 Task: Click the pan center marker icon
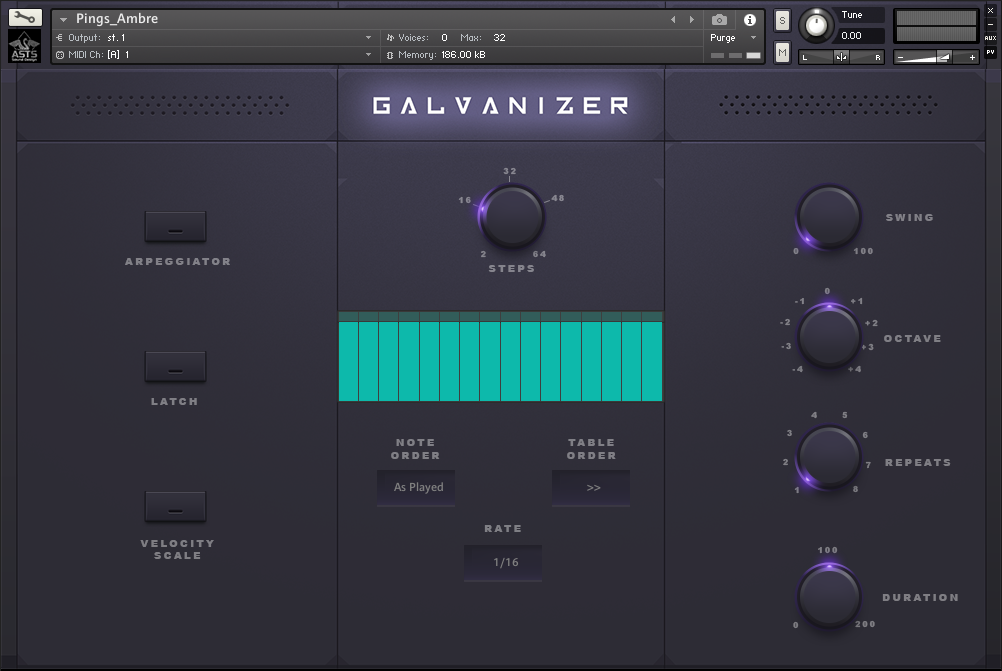pos(841,57)
